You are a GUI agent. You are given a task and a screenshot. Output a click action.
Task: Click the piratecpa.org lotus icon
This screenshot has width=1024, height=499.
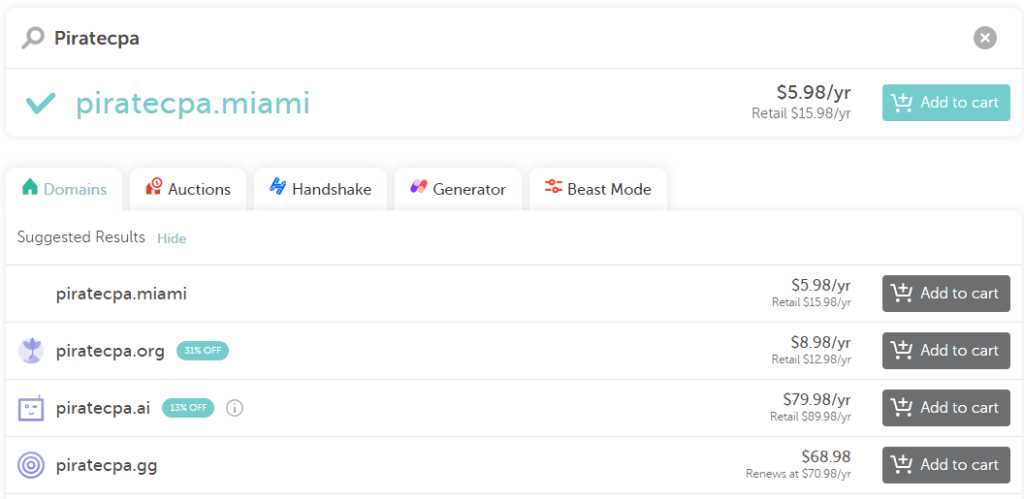pos(31,351)
